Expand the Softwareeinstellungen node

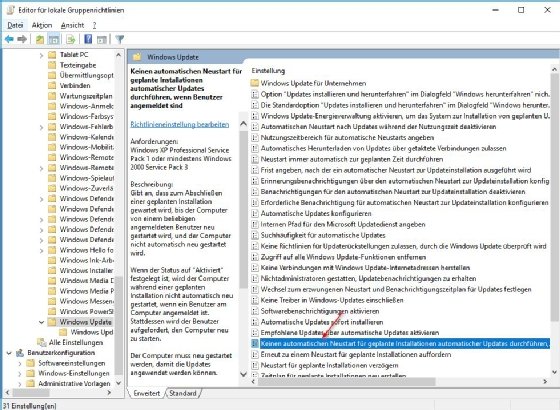click(20, 364)
